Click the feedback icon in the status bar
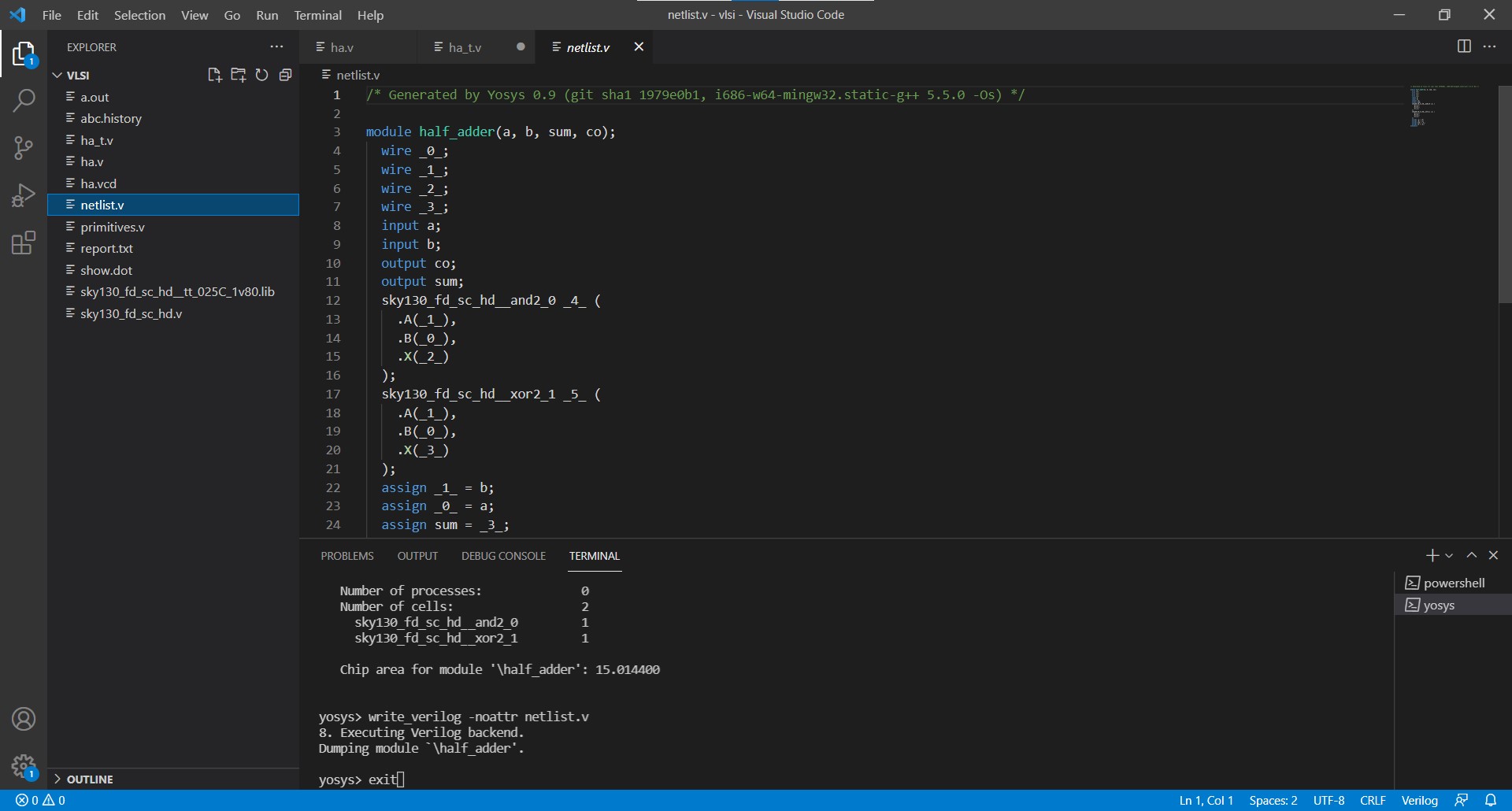The image size is (1512, 811). (1462, 800)
